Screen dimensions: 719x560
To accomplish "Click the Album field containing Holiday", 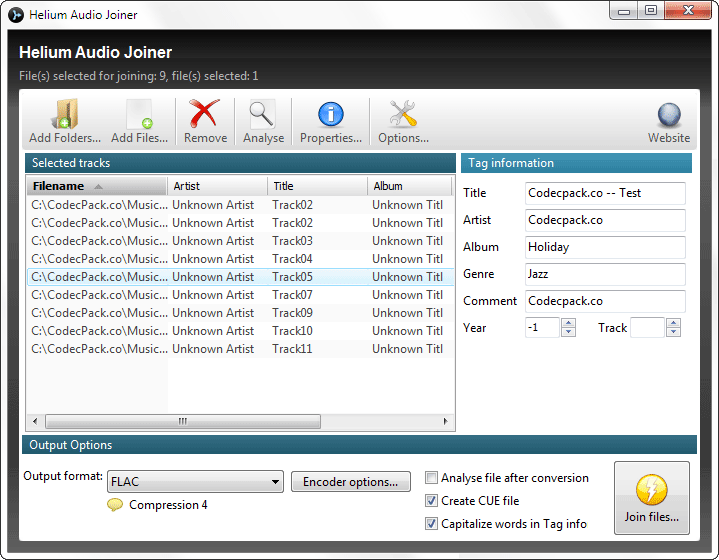I will (x=605, y=247).
